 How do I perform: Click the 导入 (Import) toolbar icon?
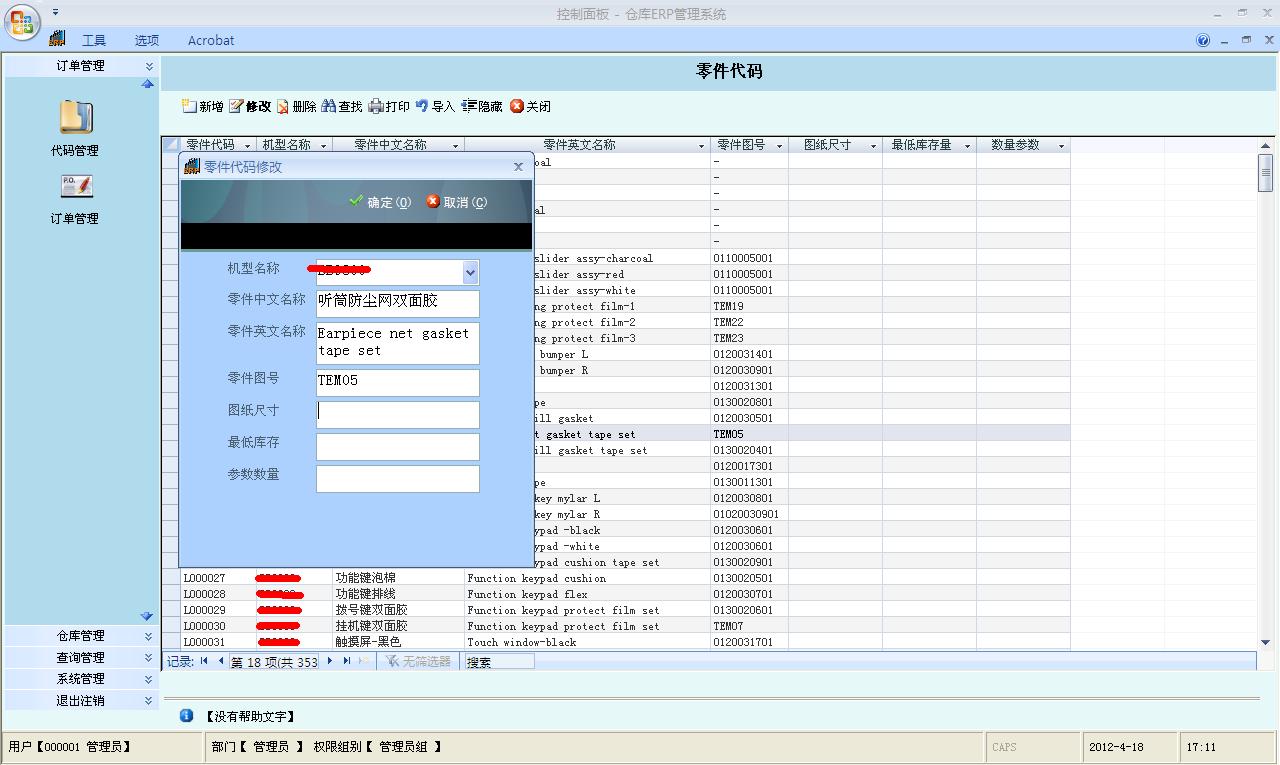422,106
